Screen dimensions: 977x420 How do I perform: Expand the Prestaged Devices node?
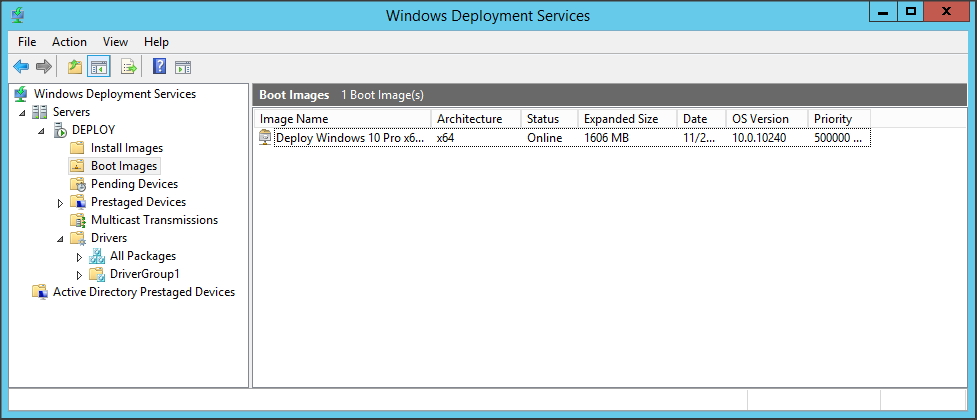[60, 203]
